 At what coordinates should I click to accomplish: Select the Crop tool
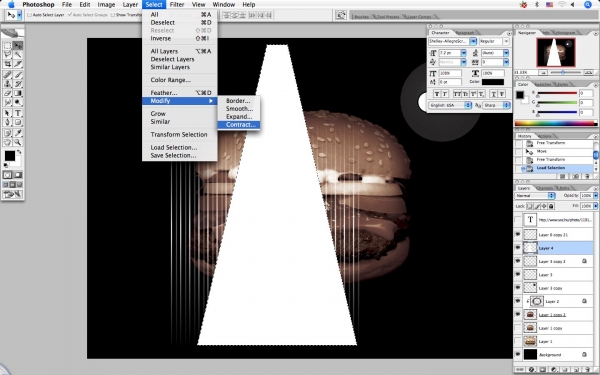tap(7, 64)
